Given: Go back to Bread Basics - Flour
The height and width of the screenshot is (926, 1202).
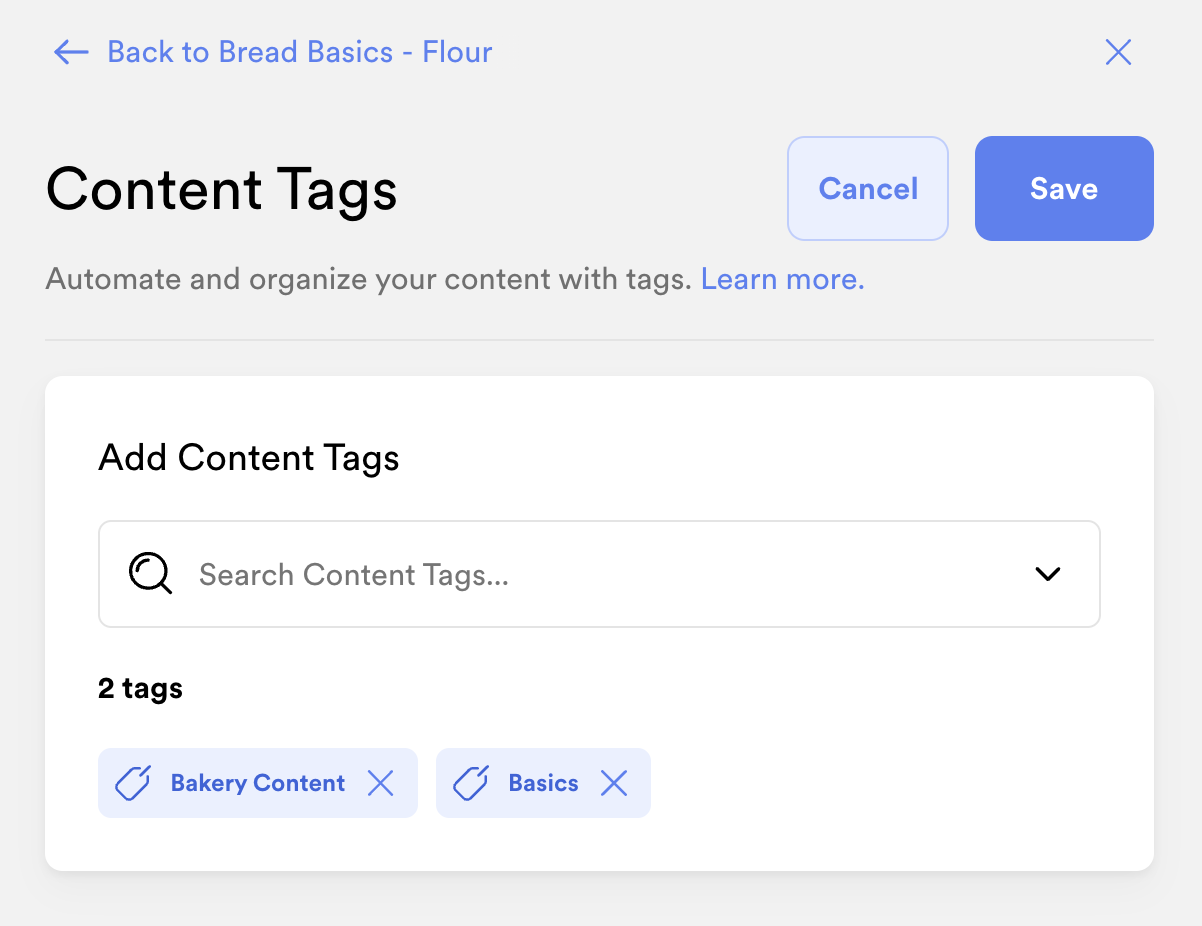Looking at the screenshot, I should 299,52.
